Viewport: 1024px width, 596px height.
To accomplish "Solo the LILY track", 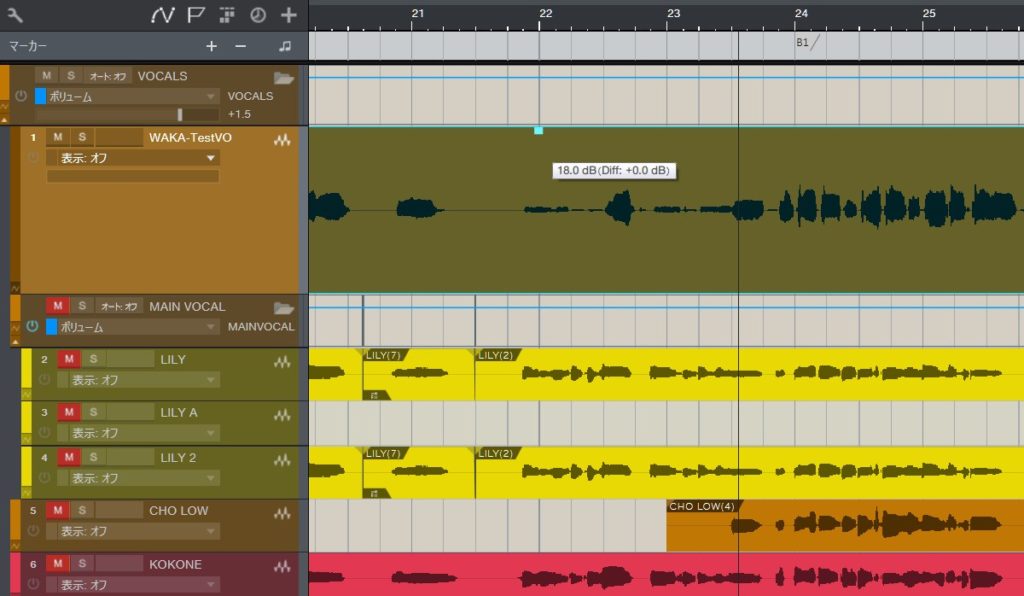I will [x=93, y=359].
